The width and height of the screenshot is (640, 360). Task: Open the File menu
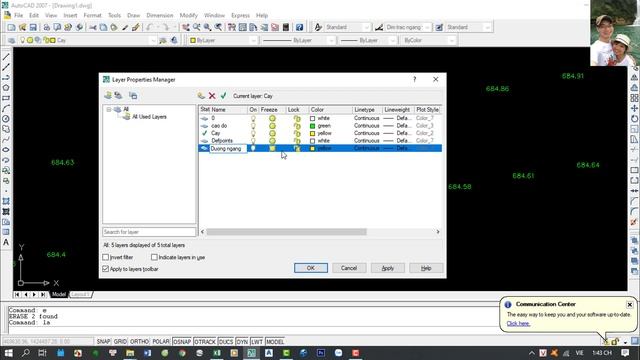point(19,15)
